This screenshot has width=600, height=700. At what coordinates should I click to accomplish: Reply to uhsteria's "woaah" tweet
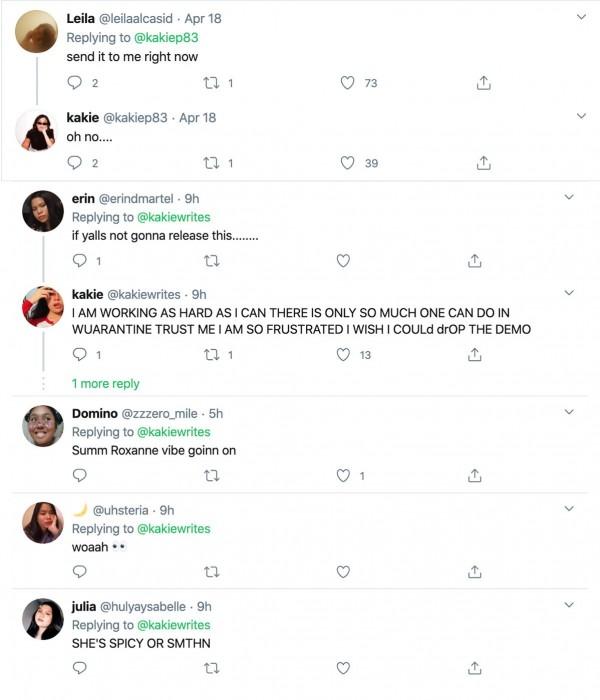coord(80,572)
